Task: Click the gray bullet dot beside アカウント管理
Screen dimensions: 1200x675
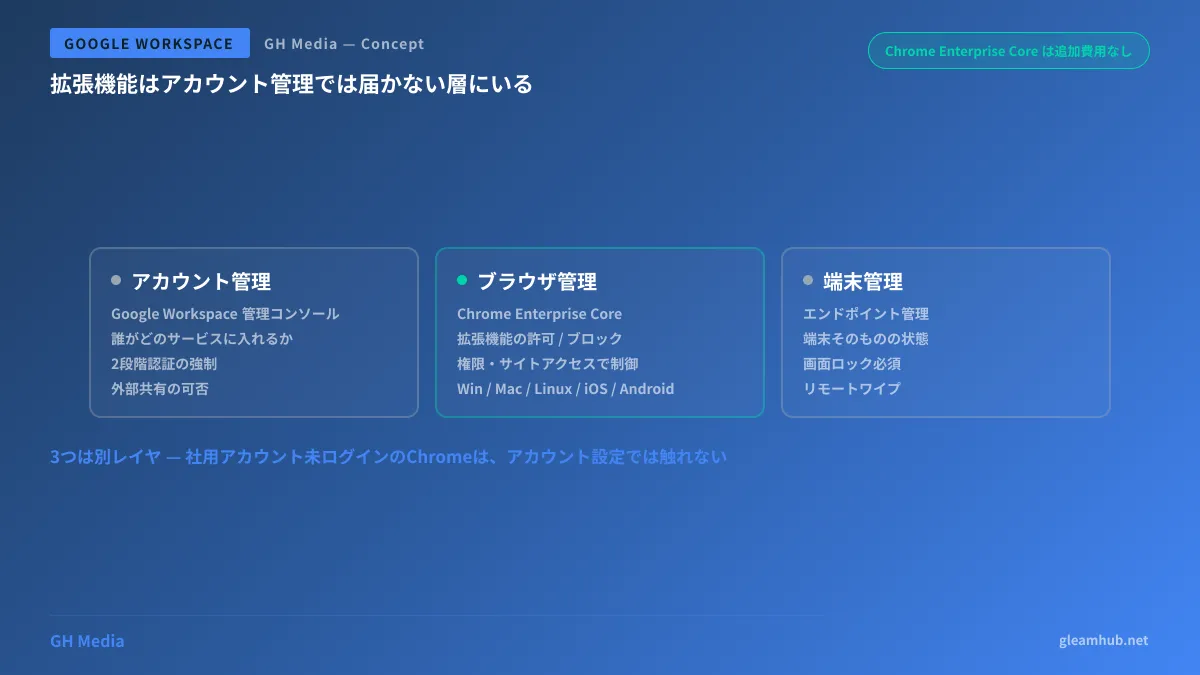Action: coord(116,280)
